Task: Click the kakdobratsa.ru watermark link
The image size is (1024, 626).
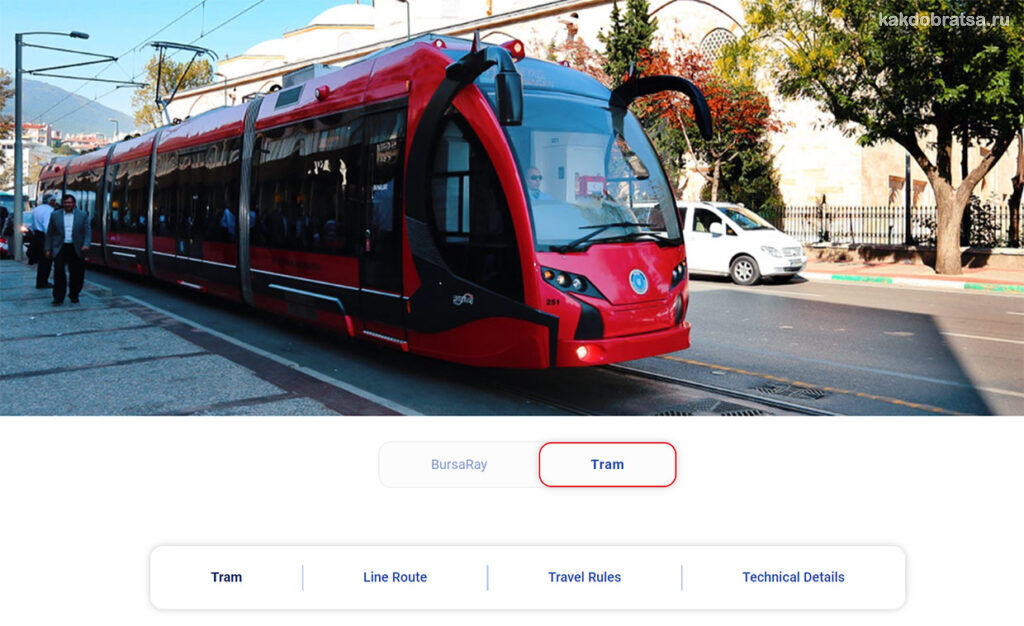Action: point(944,20)
